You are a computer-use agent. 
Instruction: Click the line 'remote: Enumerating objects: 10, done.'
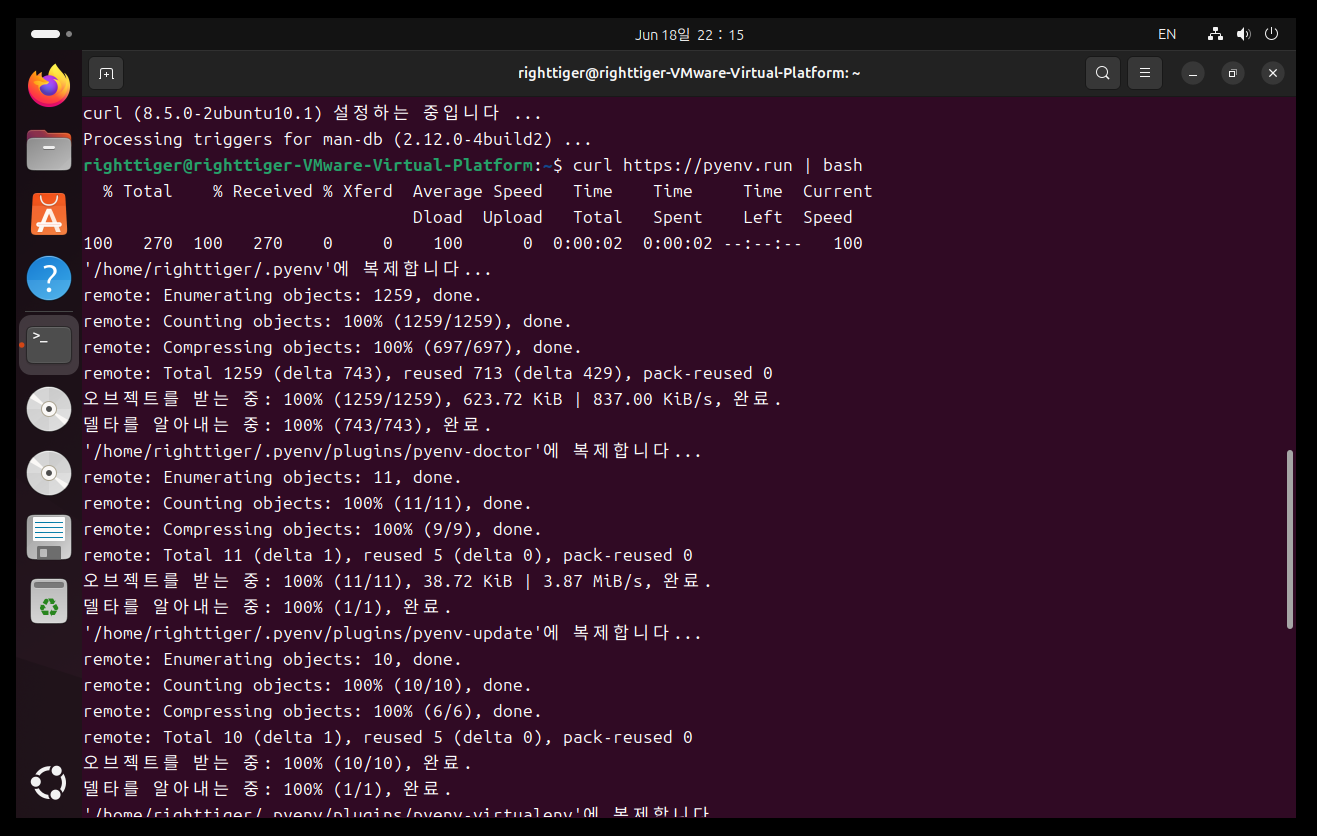click(x=273, y=659)
